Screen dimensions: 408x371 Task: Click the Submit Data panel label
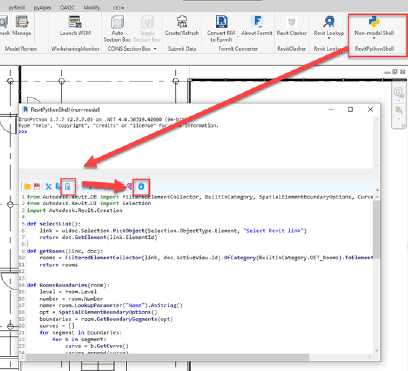(182, 49)
